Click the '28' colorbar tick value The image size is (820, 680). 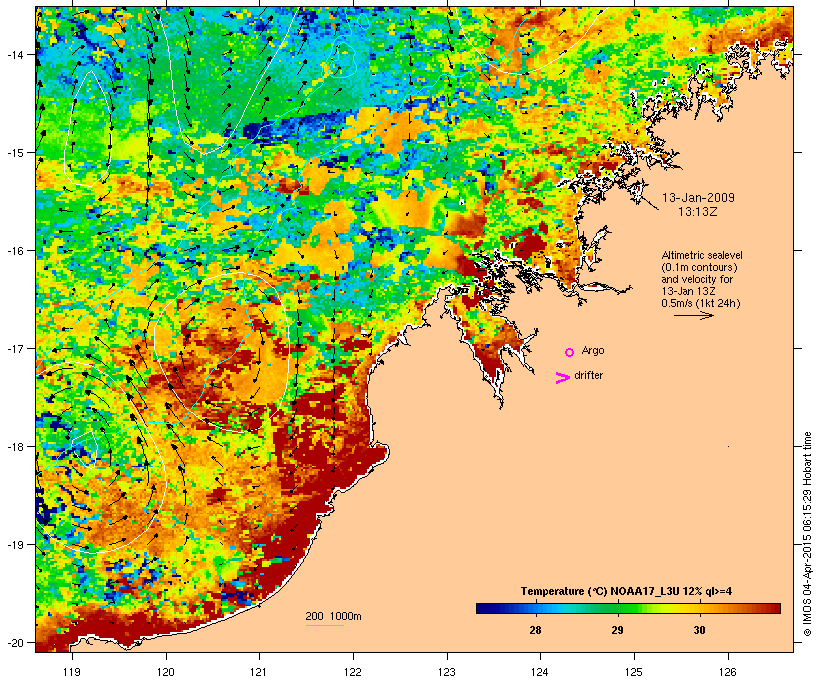[x=535, y=630]
